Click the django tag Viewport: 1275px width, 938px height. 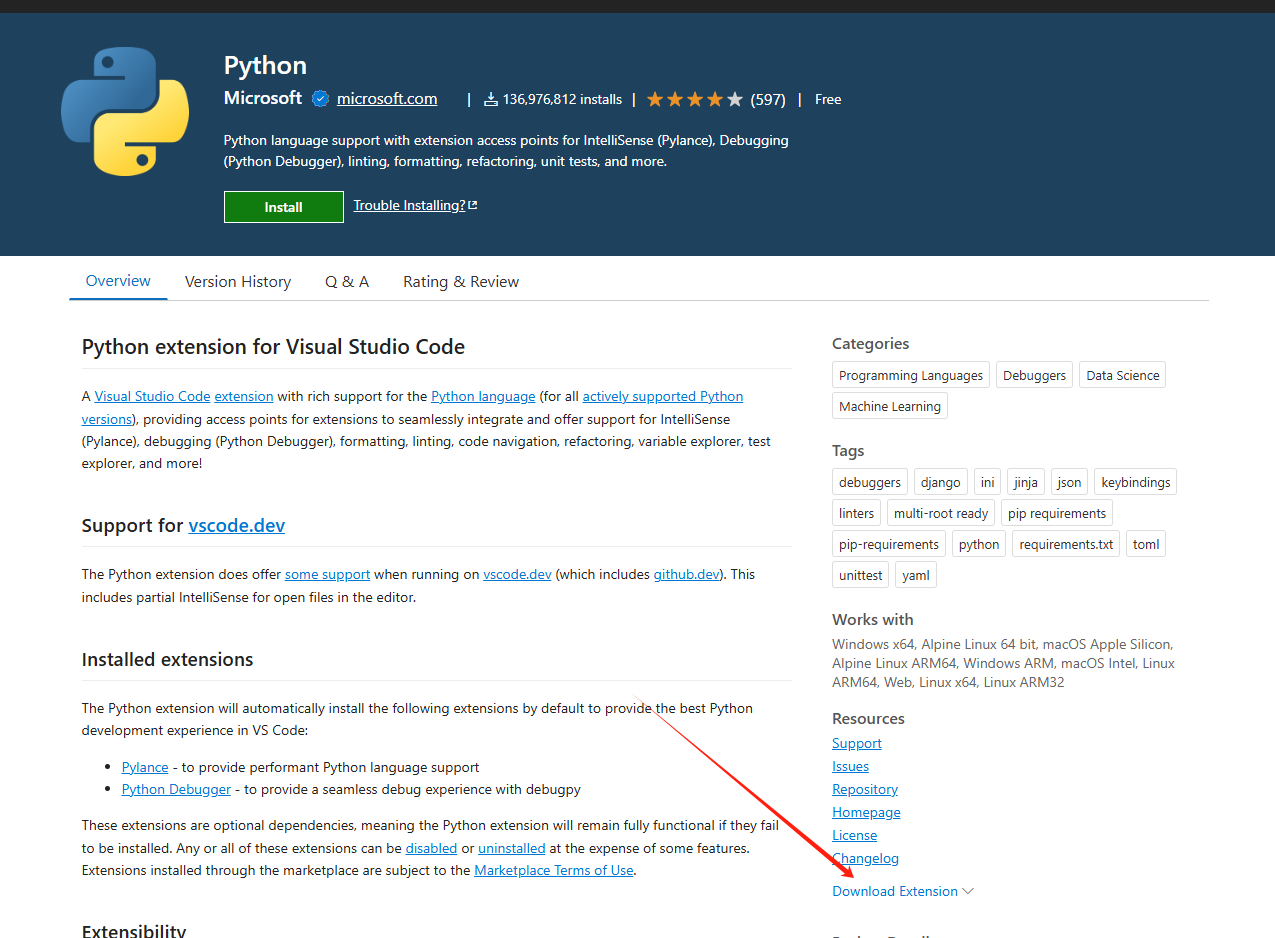[940, 483]
